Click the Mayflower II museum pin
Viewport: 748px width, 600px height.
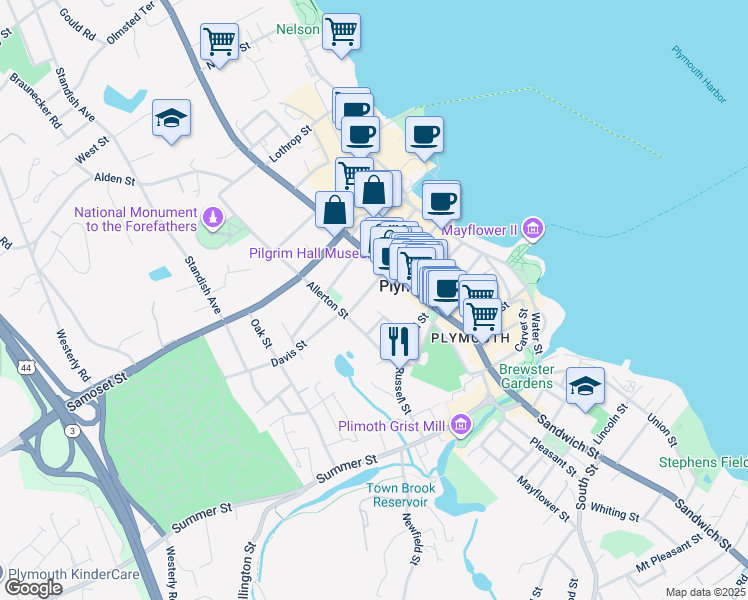click(x=533, y=229)
